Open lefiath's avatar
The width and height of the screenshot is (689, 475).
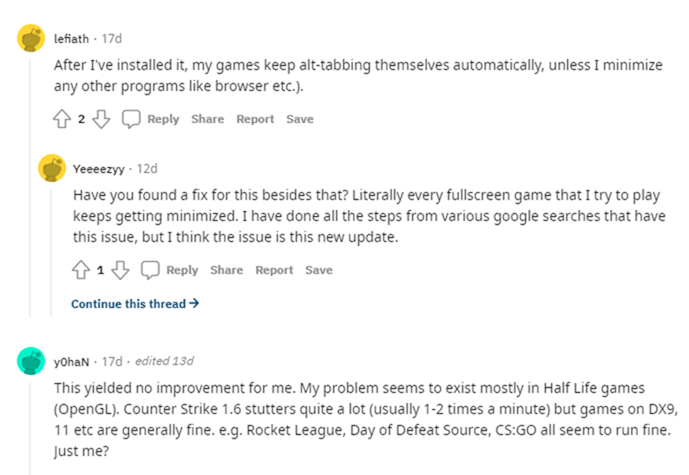[31, 38]
